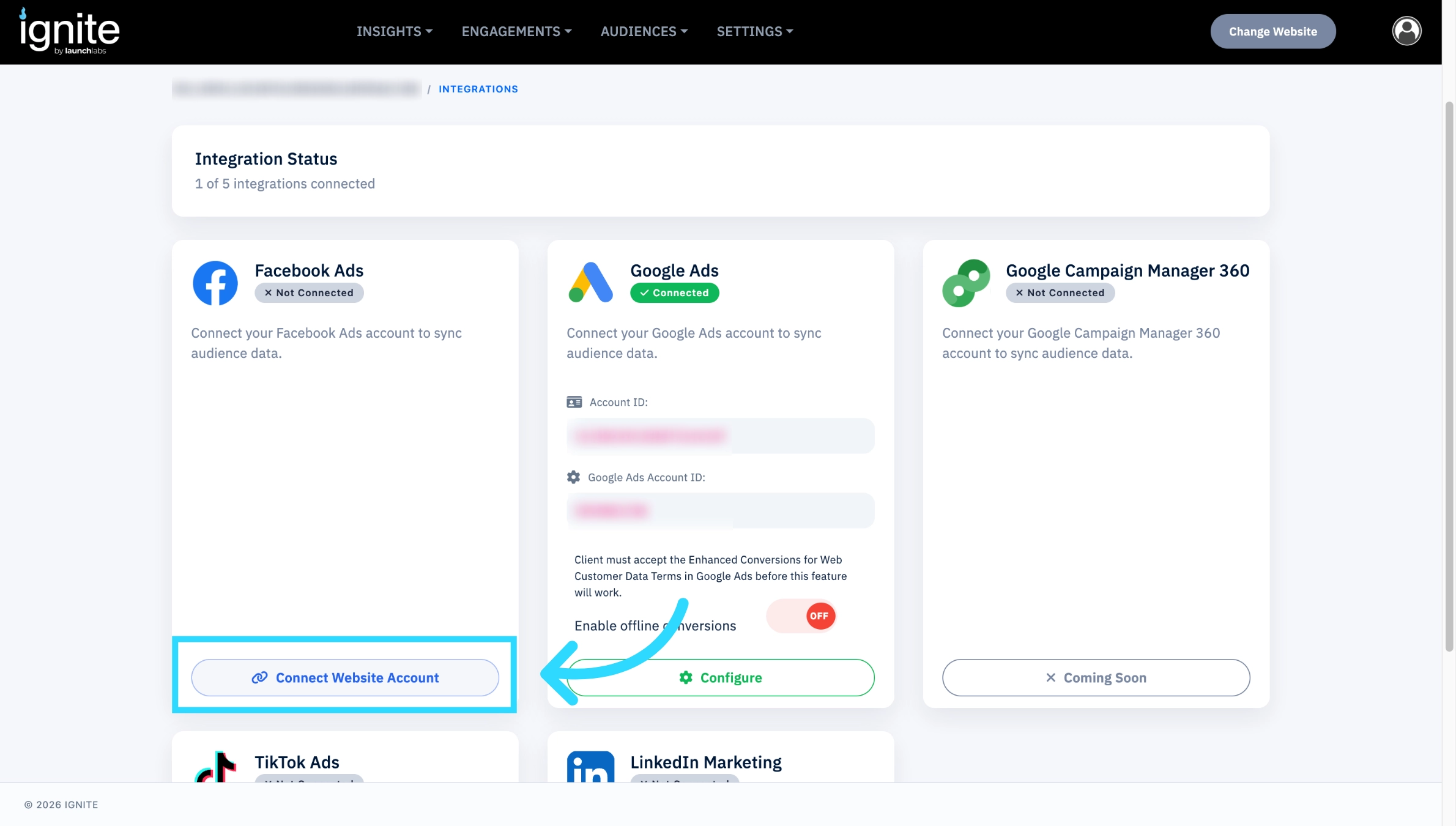
Task: Click the Enhanced Conversions terms notice text
Action: [x=710, y=576]
